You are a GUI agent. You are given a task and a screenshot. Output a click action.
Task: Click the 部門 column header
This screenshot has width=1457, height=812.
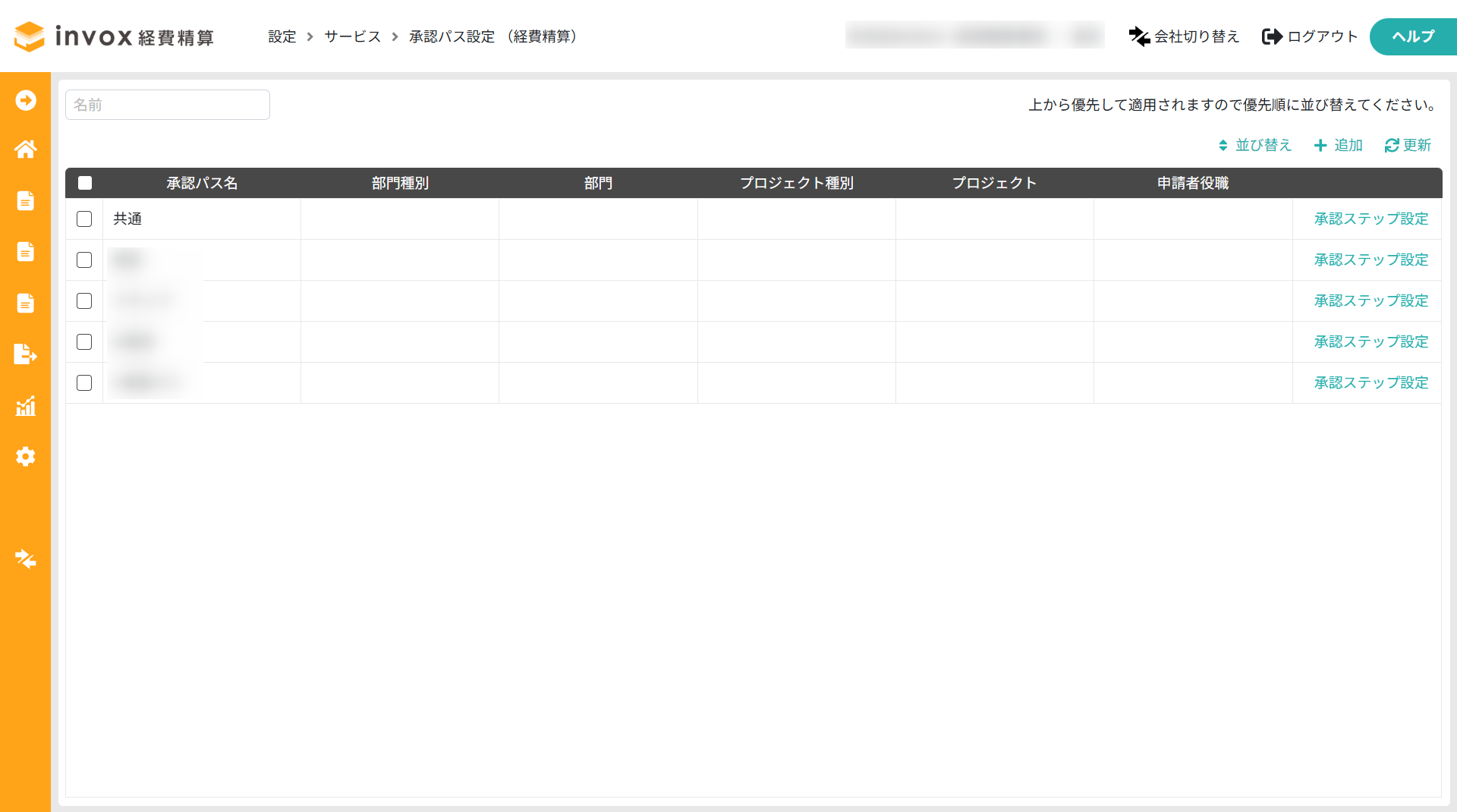[598, 183]
